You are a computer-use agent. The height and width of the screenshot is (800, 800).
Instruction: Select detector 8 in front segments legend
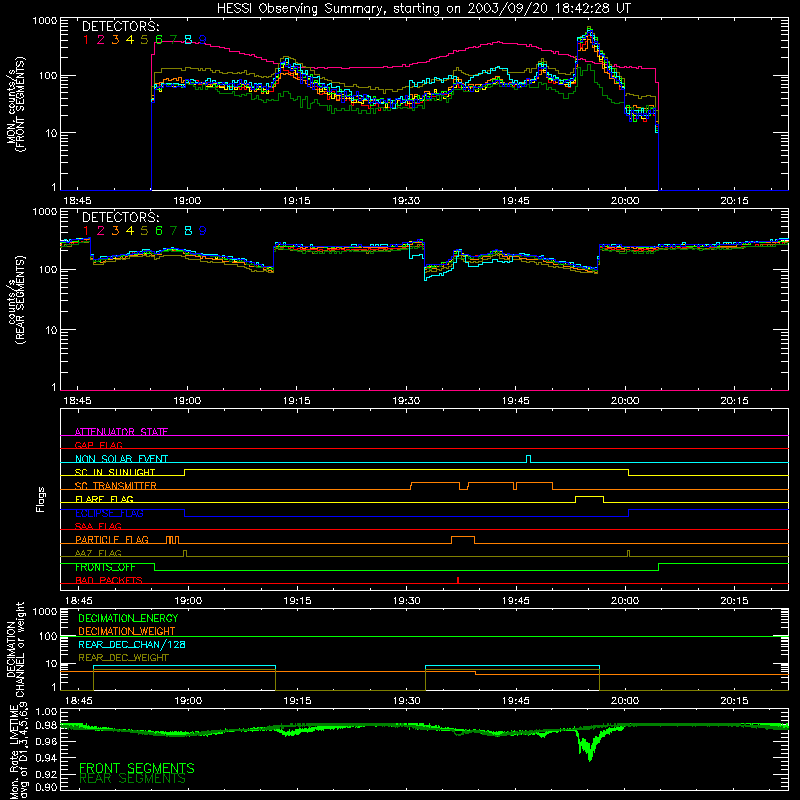click(188, 40)
